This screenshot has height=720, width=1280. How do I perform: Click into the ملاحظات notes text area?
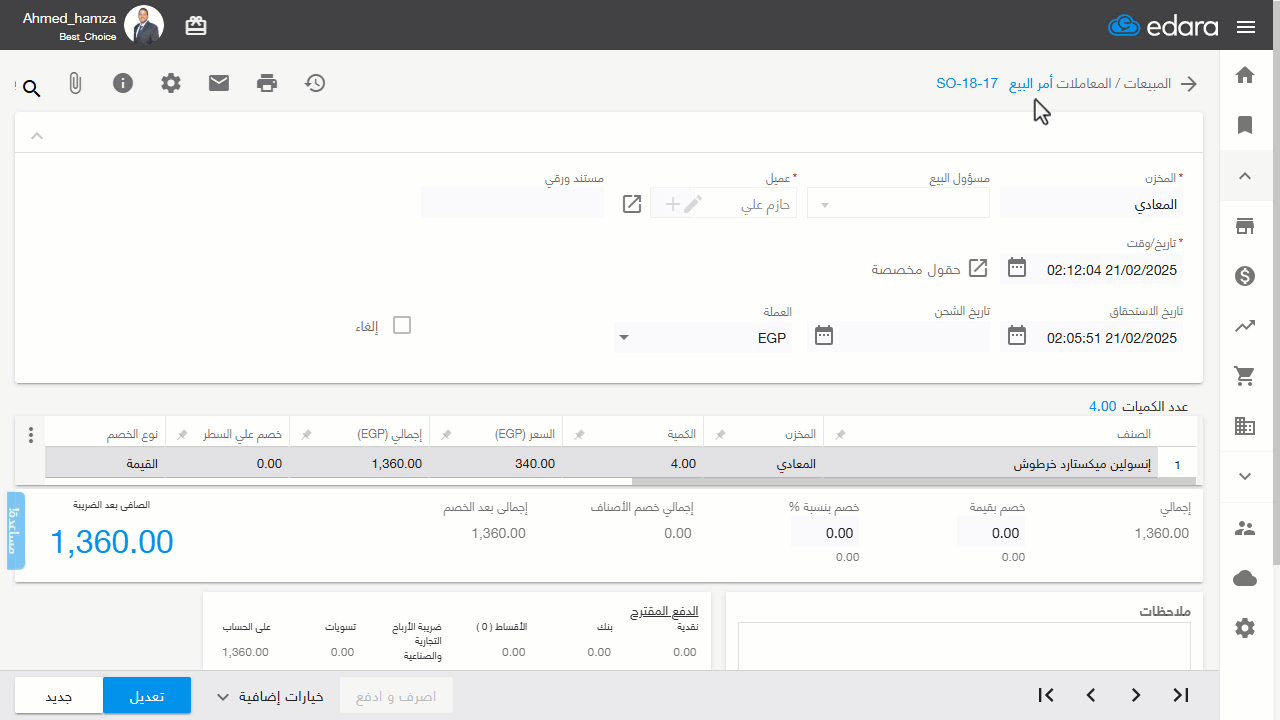pyautogui.click(x=964, y=645)
